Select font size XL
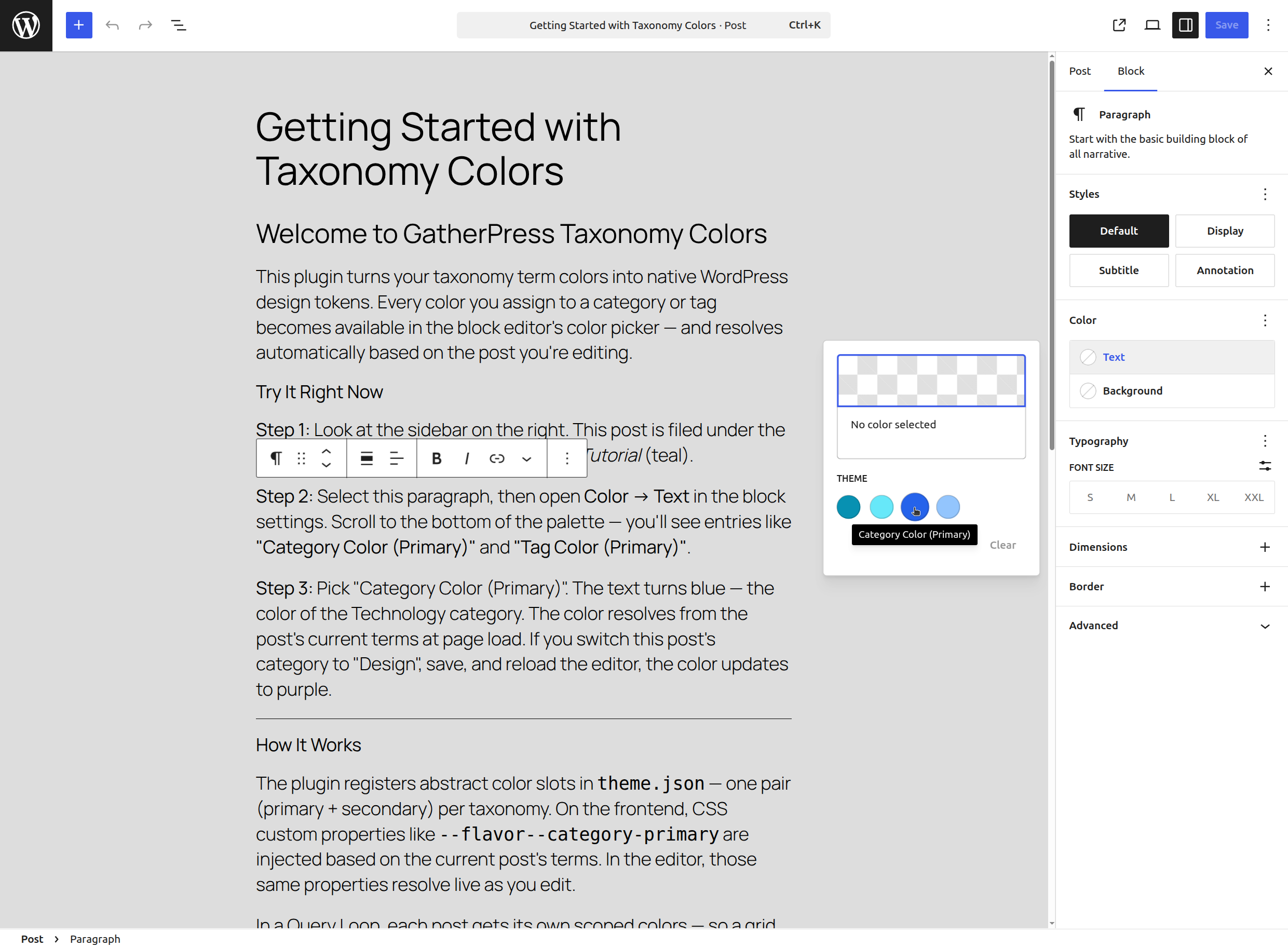 point(1213,497)
